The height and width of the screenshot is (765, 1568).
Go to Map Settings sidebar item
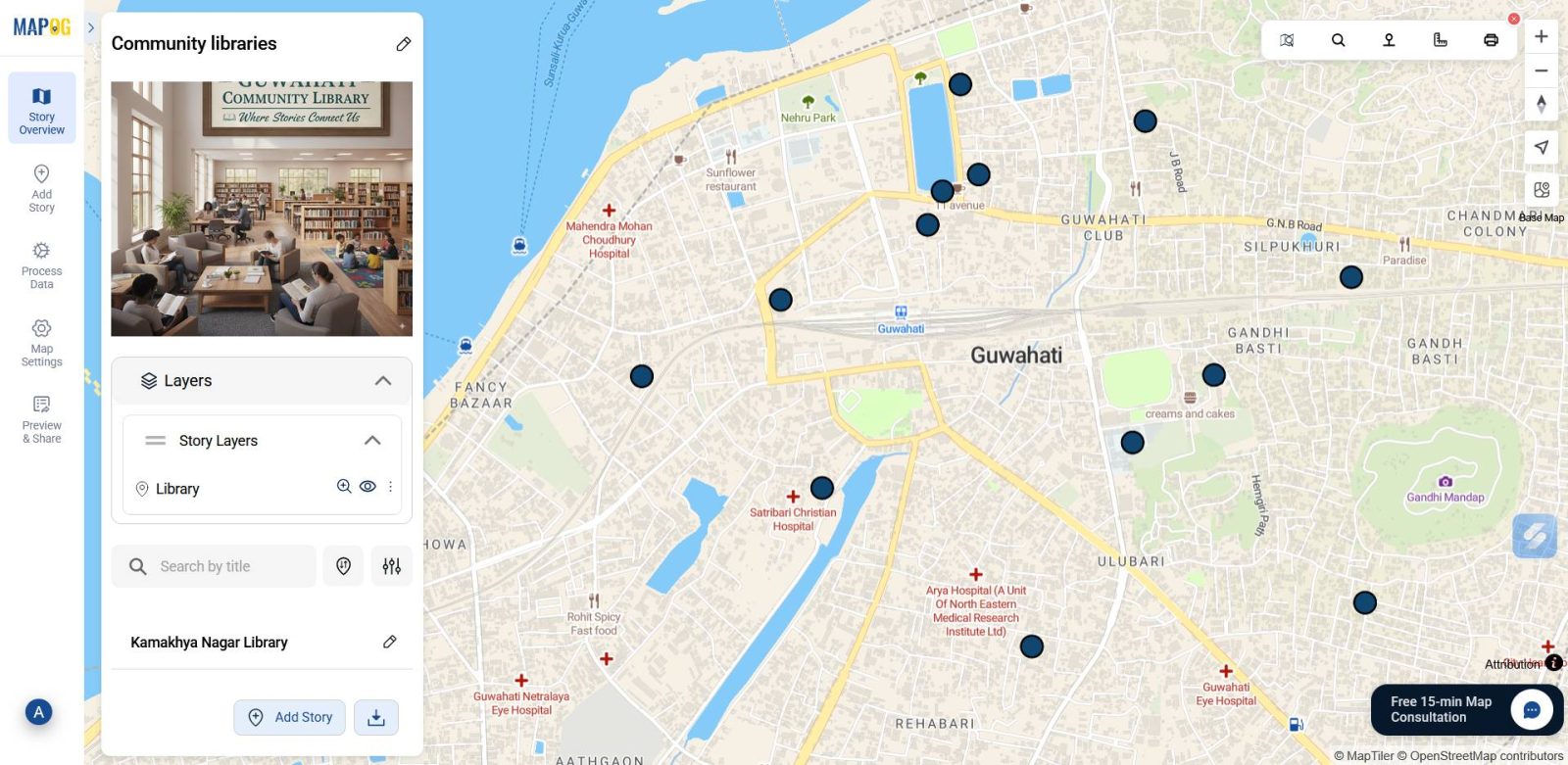coord(41,343)
